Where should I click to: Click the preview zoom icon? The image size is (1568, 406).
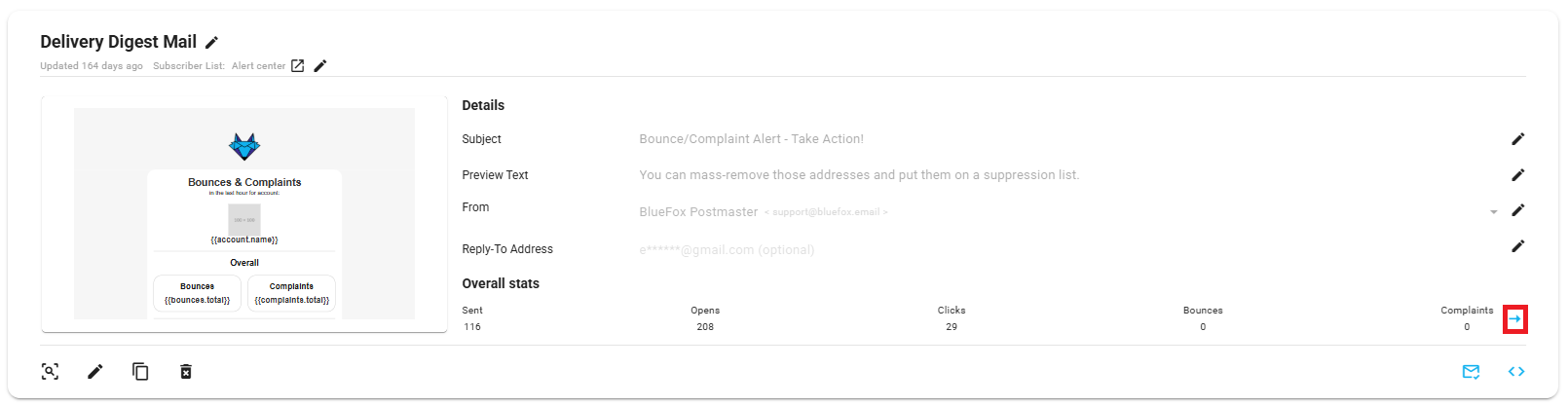(51, 371)
